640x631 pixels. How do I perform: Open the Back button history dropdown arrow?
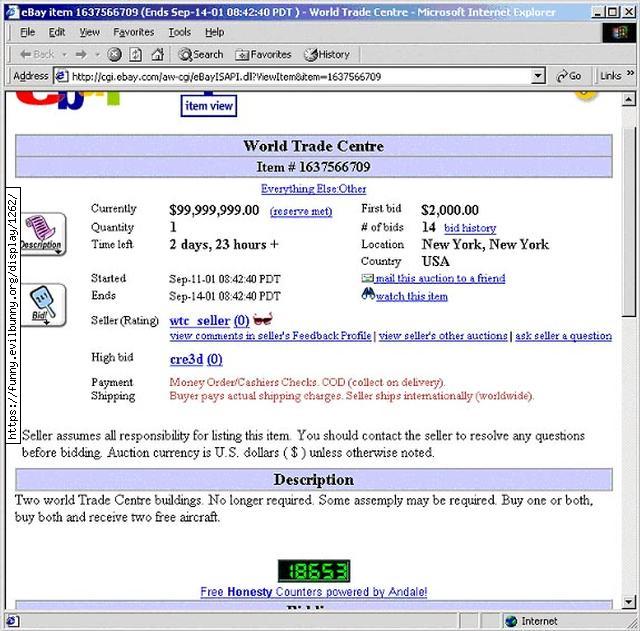pyautogui.click(x=64, y=54)
